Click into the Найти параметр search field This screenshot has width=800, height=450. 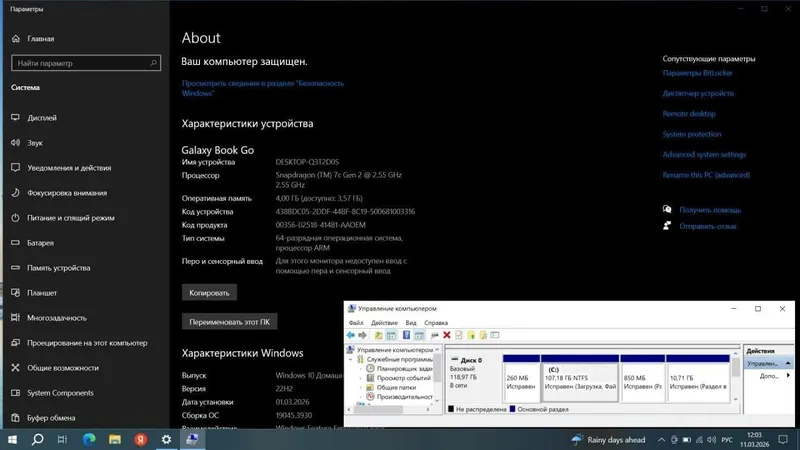click(86, 63)
